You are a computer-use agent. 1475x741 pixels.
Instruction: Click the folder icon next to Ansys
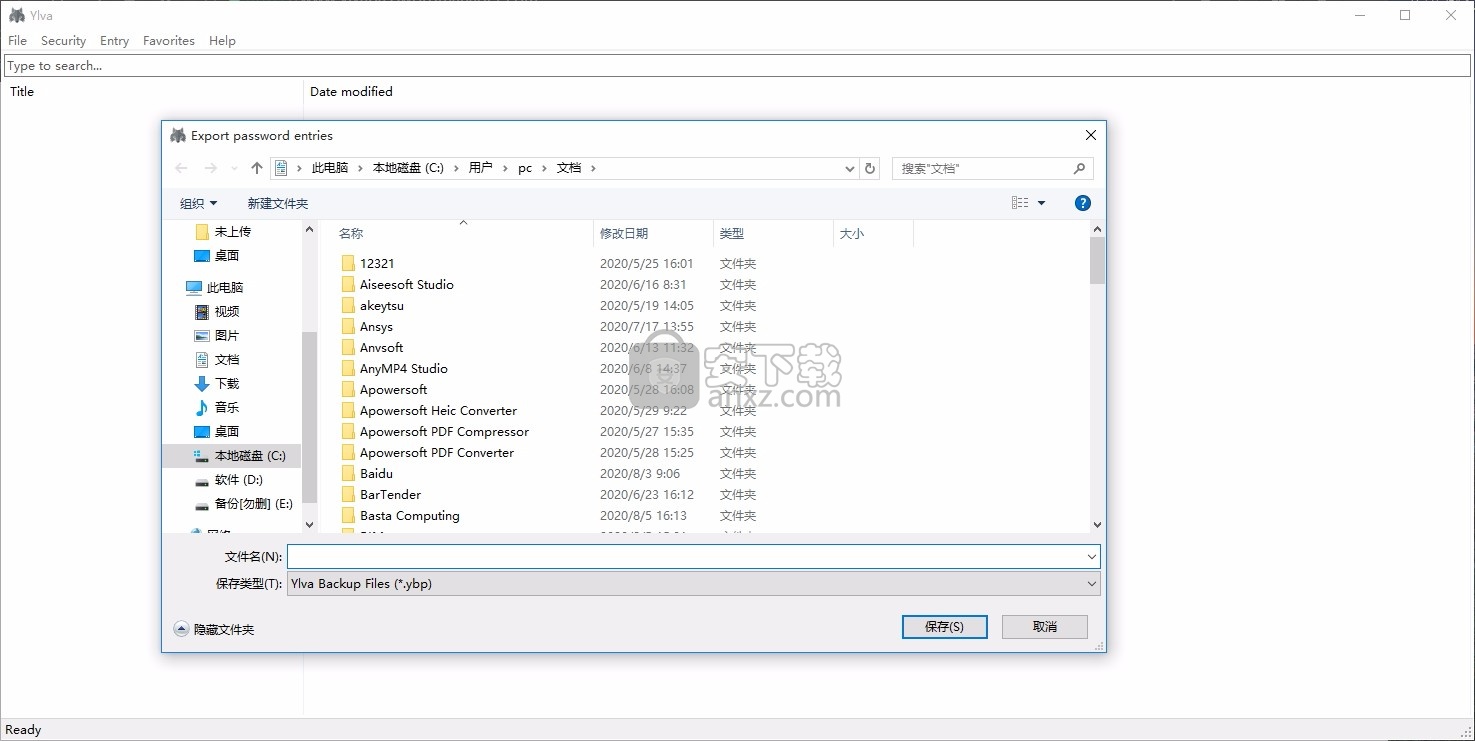[x=348, y=326]
